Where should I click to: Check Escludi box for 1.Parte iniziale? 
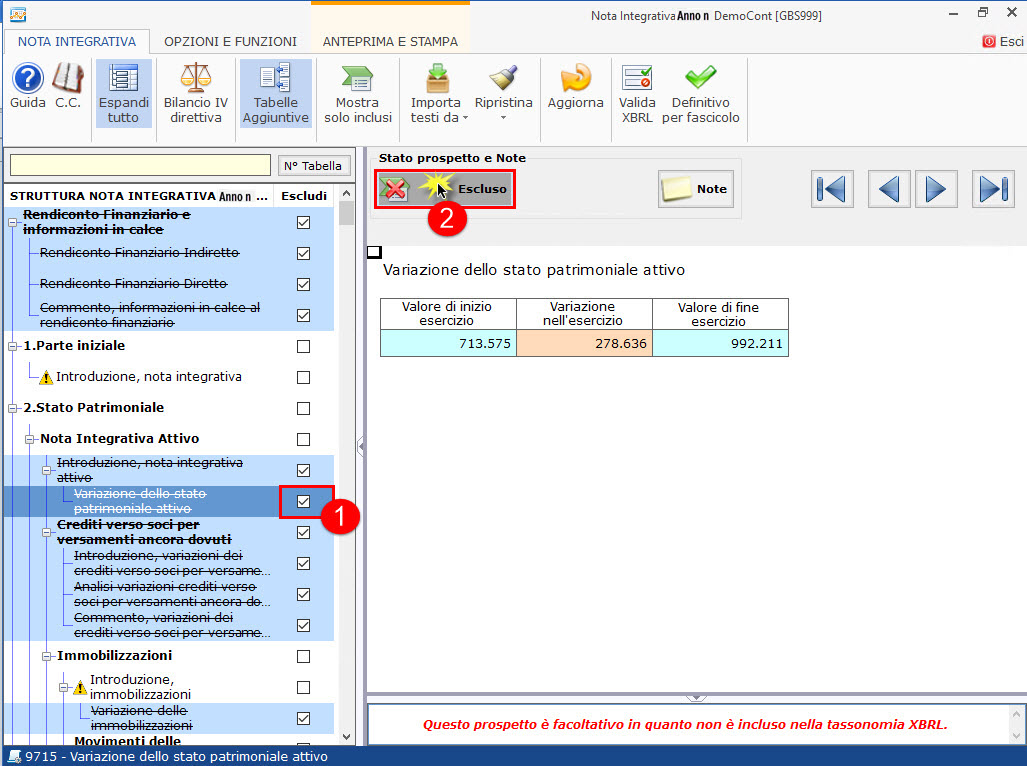tap(304, 346)
